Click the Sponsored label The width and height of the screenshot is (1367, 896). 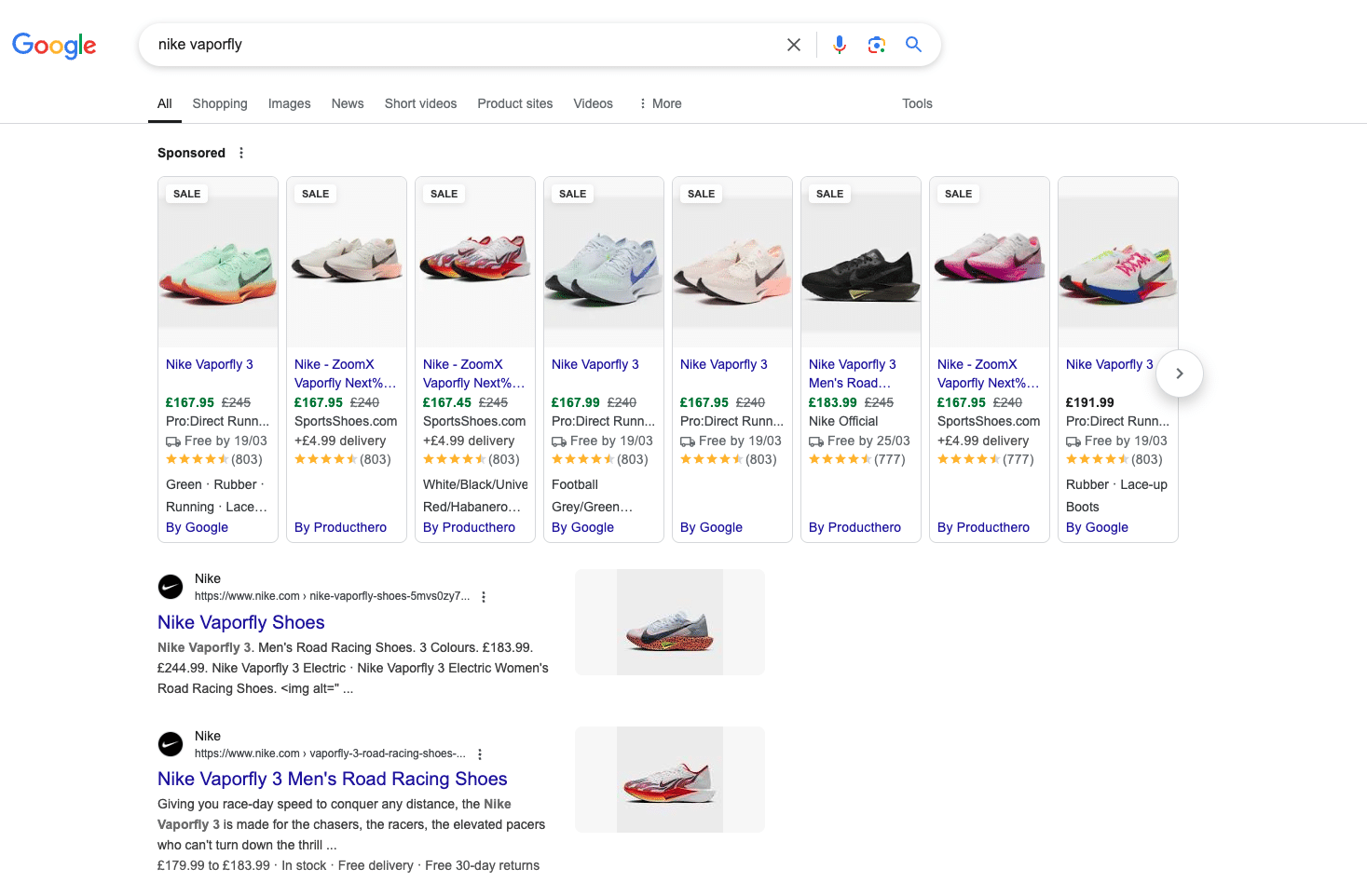(x=191, y=153)
